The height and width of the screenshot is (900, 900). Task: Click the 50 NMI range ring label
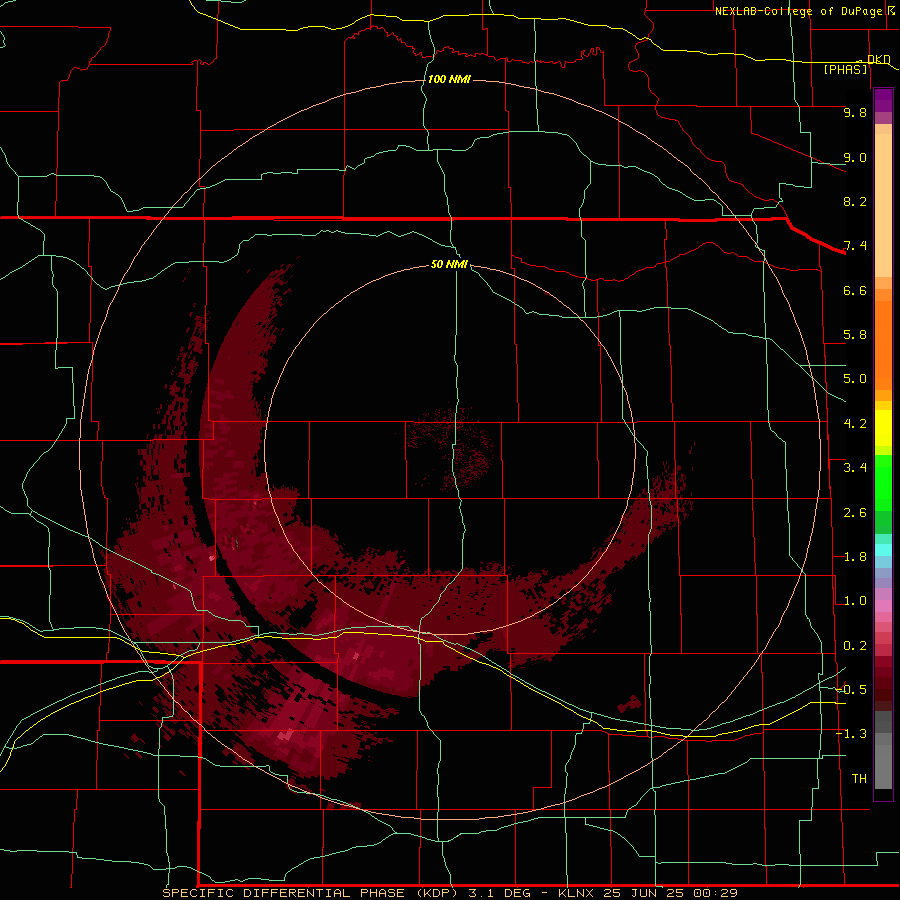tap(449, 264)
